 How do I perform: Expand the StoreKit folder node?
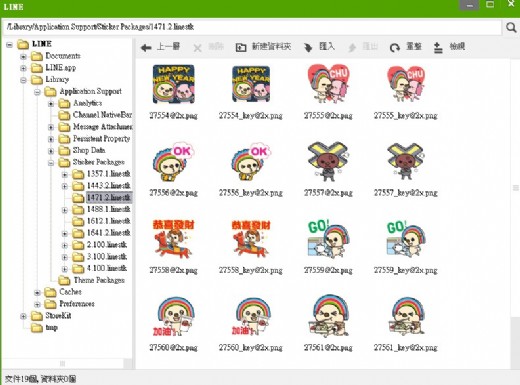coord(23,316)
